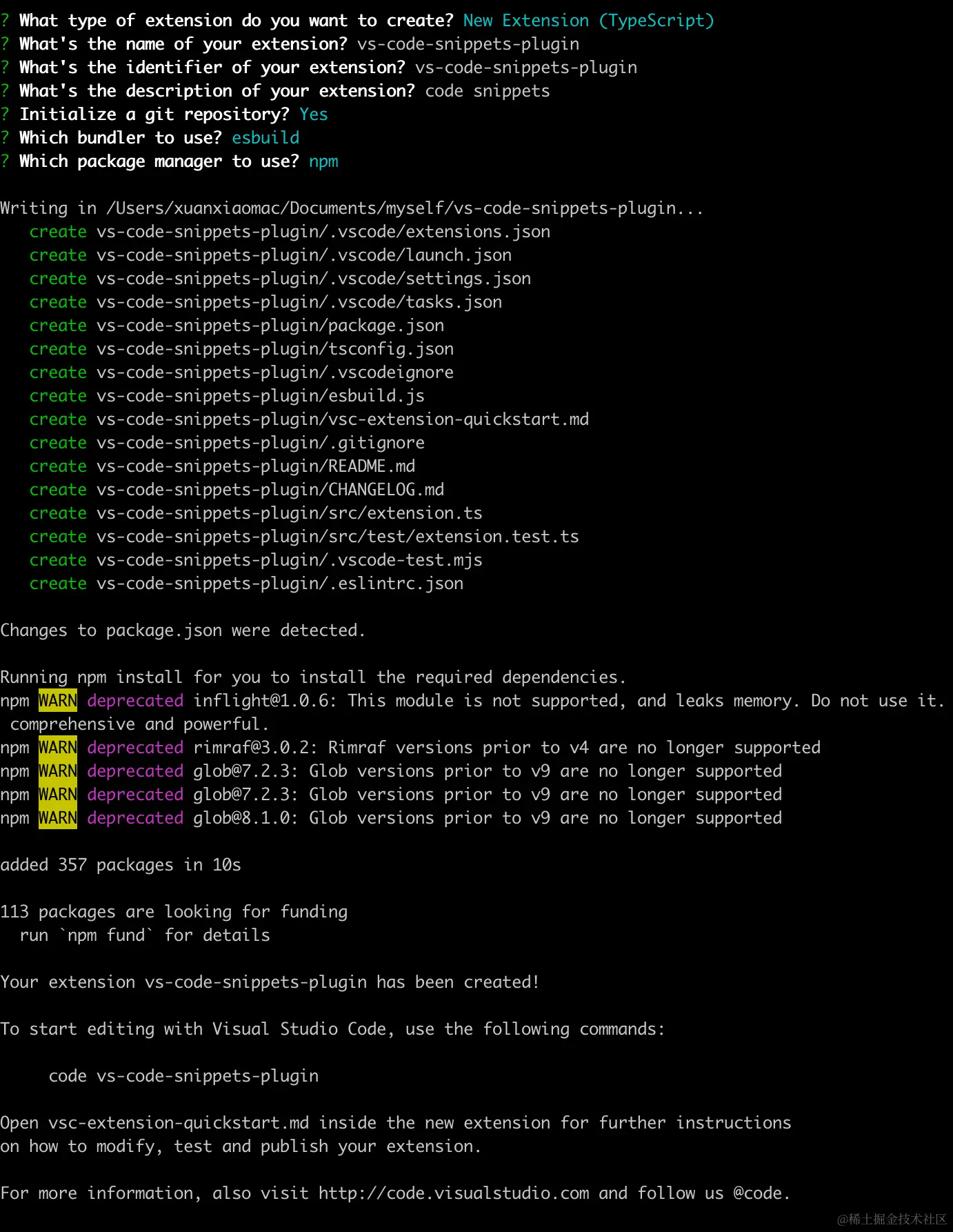Click the '@code' handle text
953x1232 pixels.
tap(757, 1193)
